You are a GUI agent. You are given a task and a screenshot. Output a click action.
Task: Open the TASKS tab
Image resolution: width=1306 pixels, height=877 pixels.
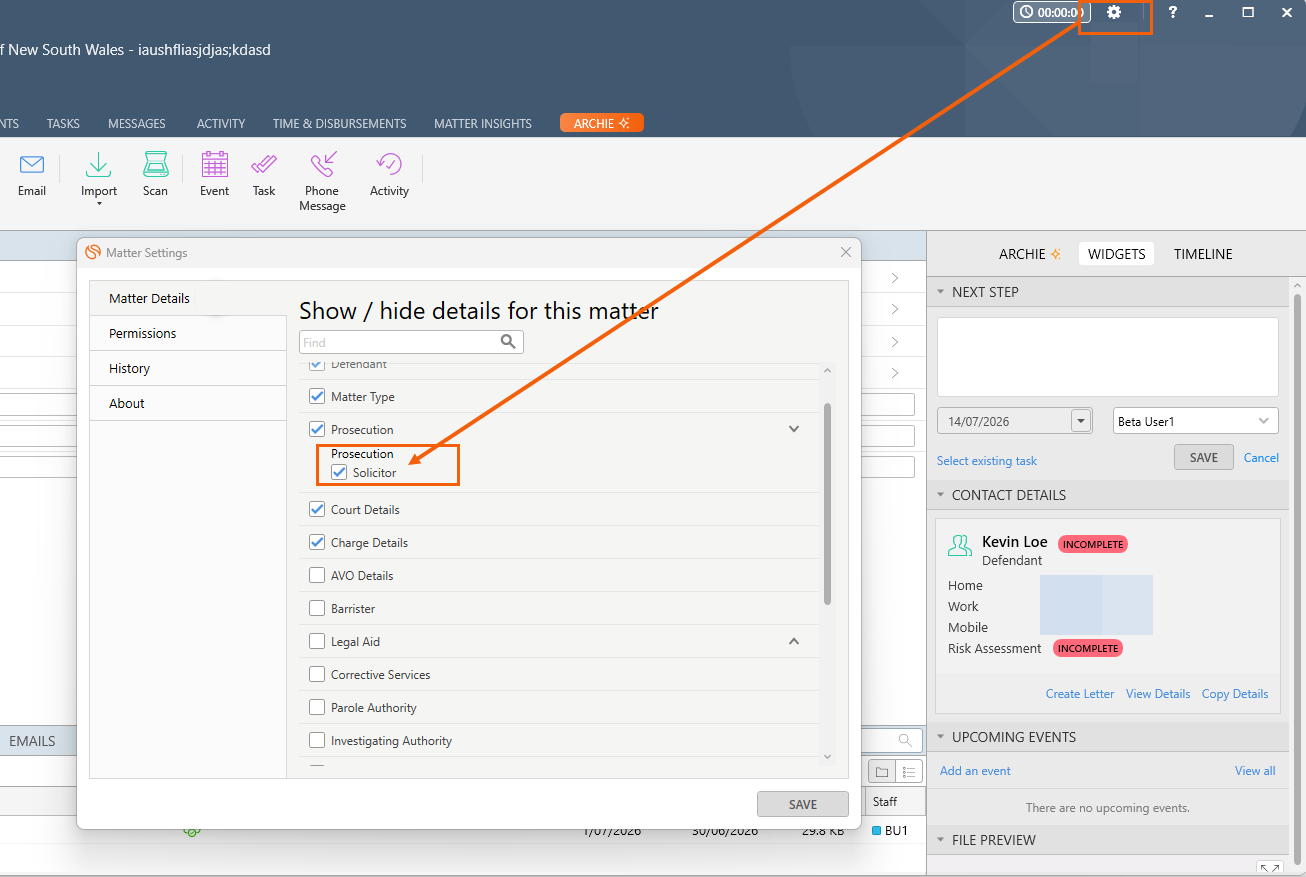[63, 124]
